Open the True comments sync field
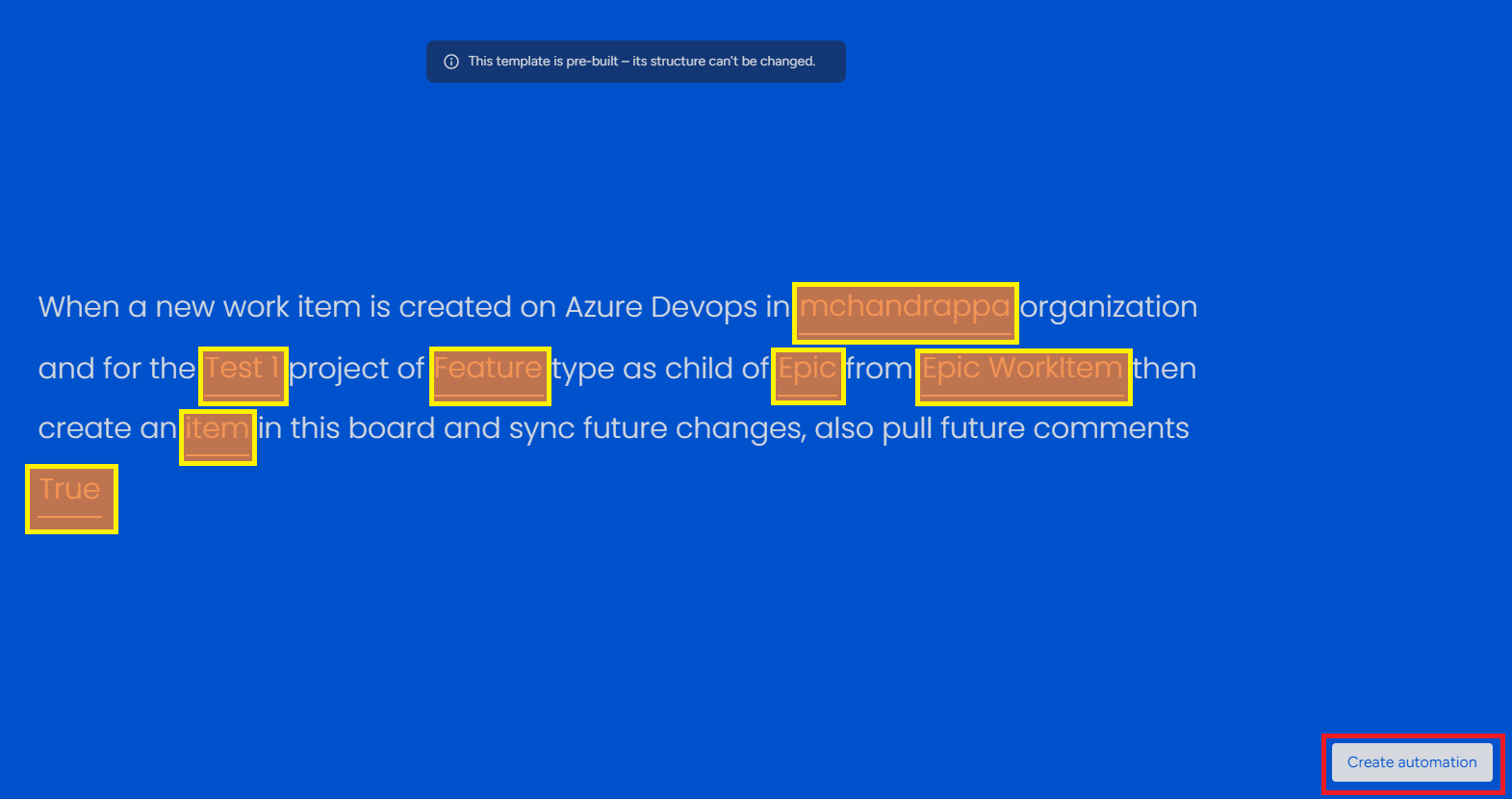Image resolution: width=1512 pixels, height=799 pixels. coord(71,499)
